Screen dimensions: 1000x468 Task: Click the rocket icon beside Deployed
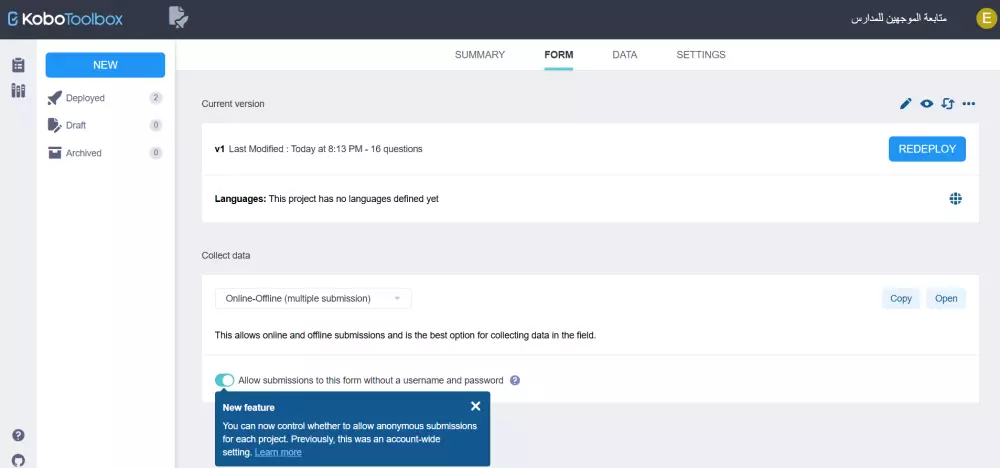click(55, 98)
